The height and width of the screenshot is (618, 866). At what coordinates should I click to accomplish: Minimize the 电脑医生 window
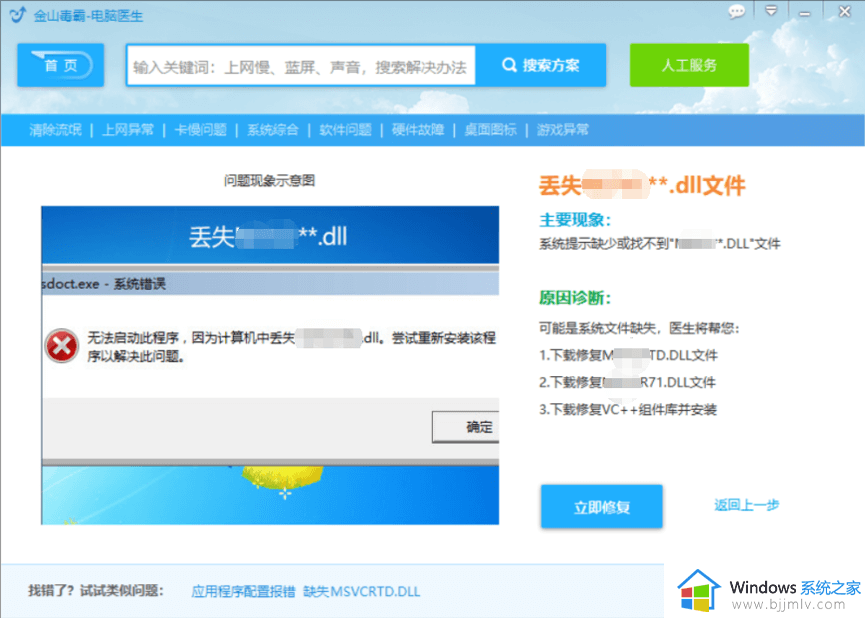coord(805,13)
